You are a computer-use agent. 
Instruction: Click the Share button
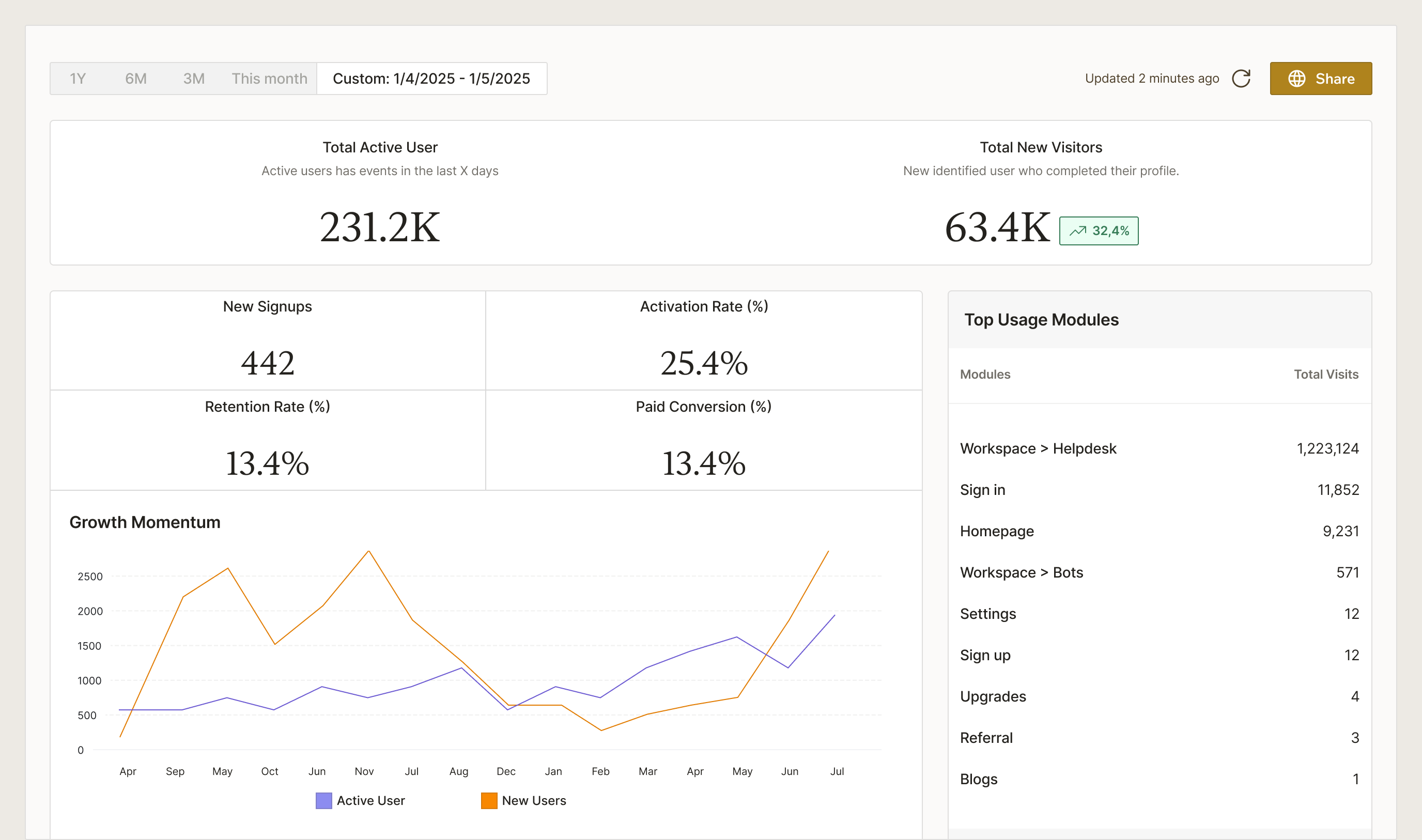(1321, 78)
